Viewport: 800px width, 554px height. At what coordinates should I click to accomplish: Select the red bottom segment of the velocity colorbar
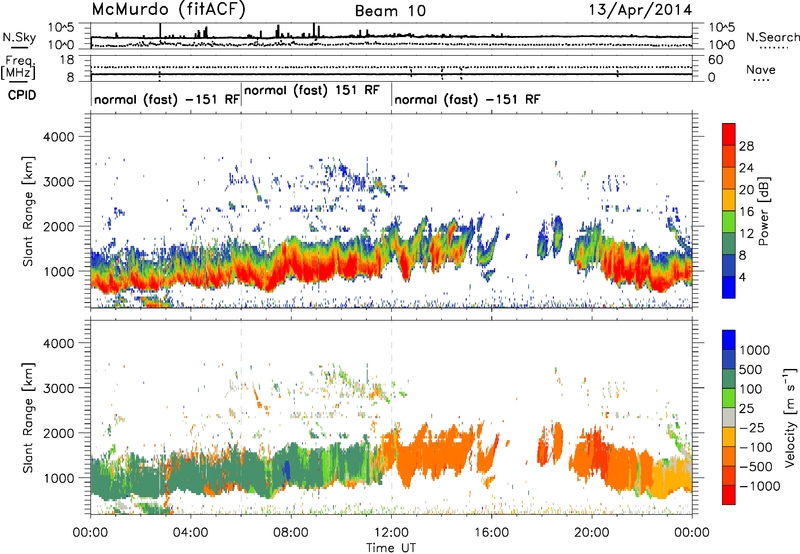tap(729, 495)
